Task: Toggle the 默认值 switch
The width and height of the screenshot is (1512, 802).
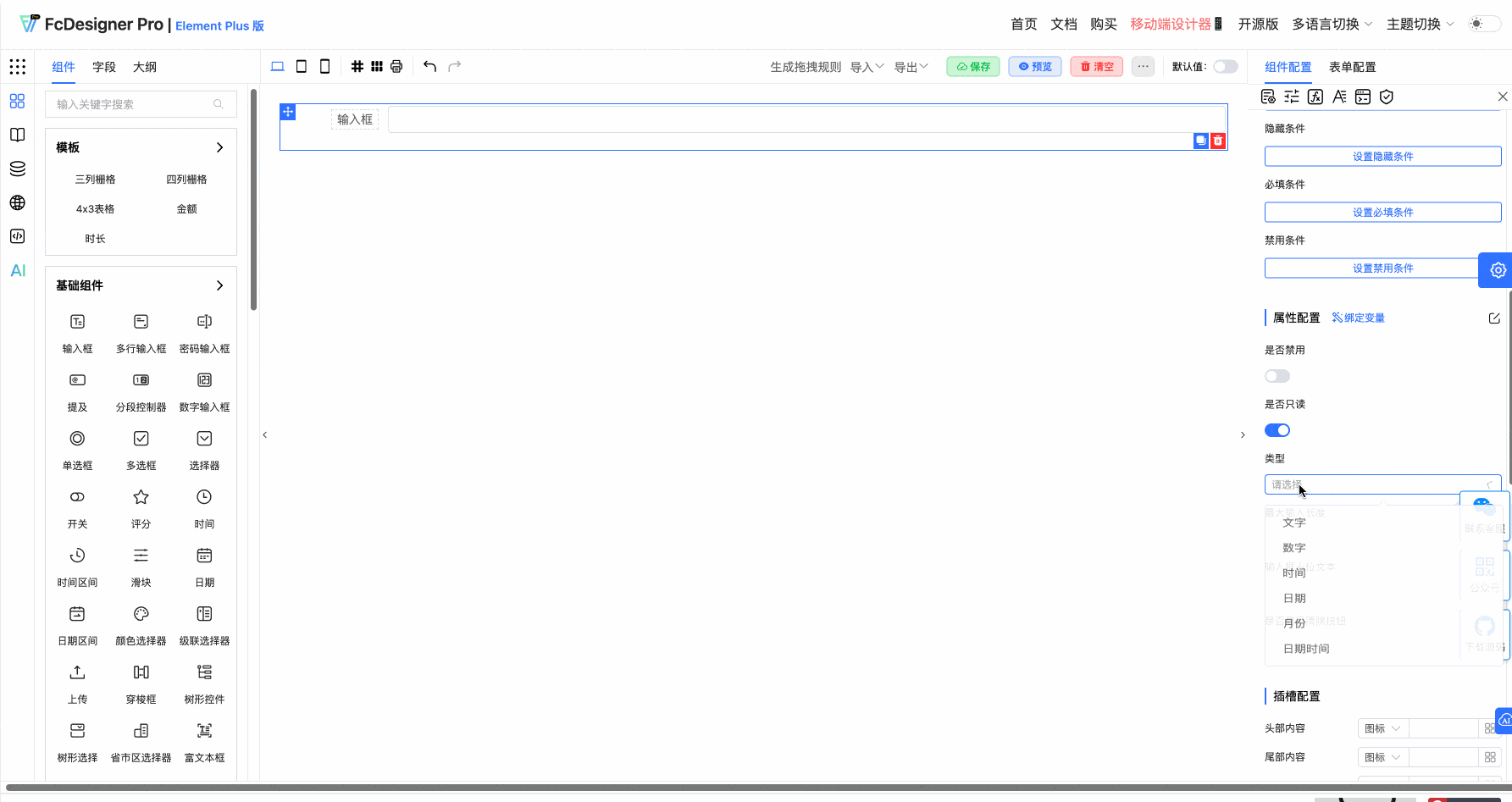Action: click(x=1225, y=66)
